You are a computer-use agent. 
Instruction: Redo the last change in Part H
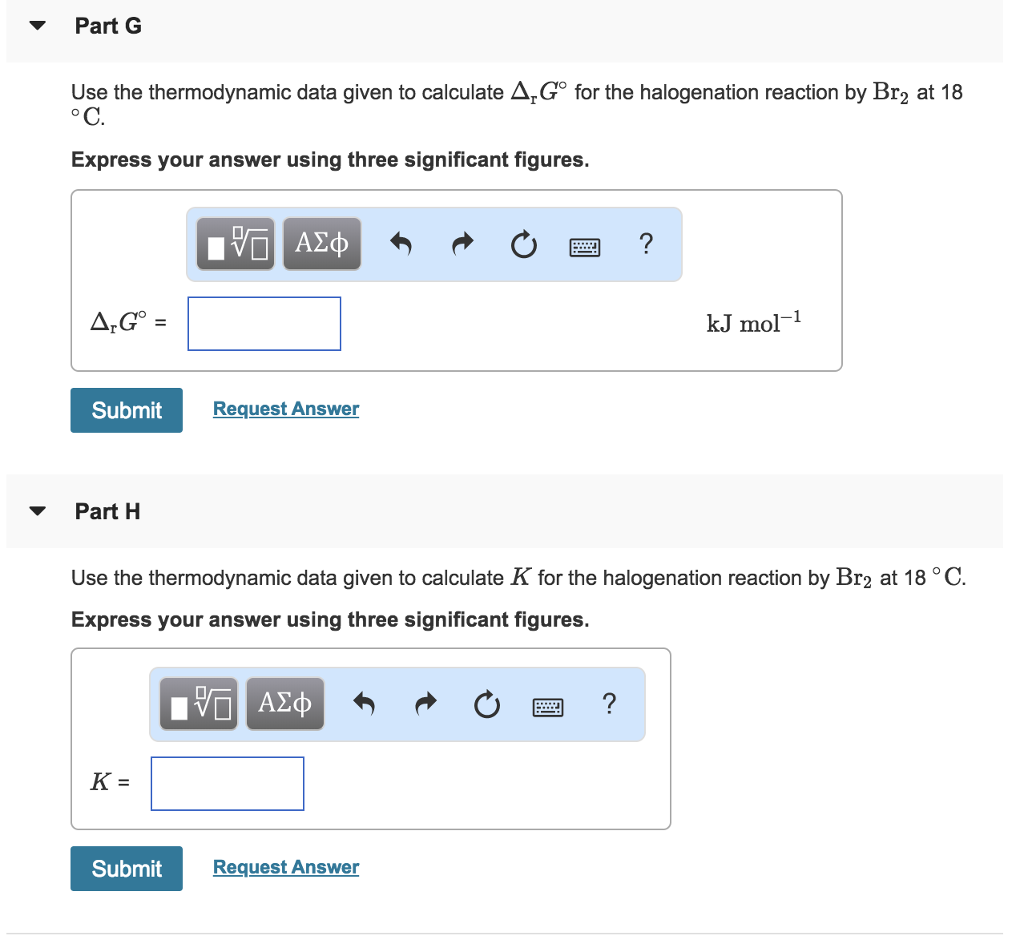coord(425,703)
